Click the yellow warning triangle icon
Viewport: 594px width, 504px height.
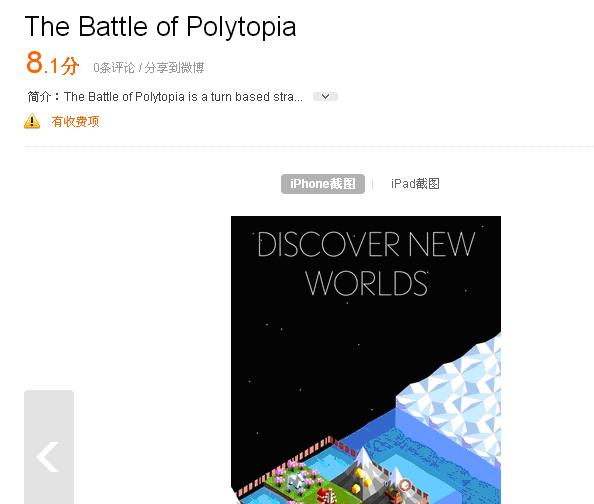click(x=32, y=121)
